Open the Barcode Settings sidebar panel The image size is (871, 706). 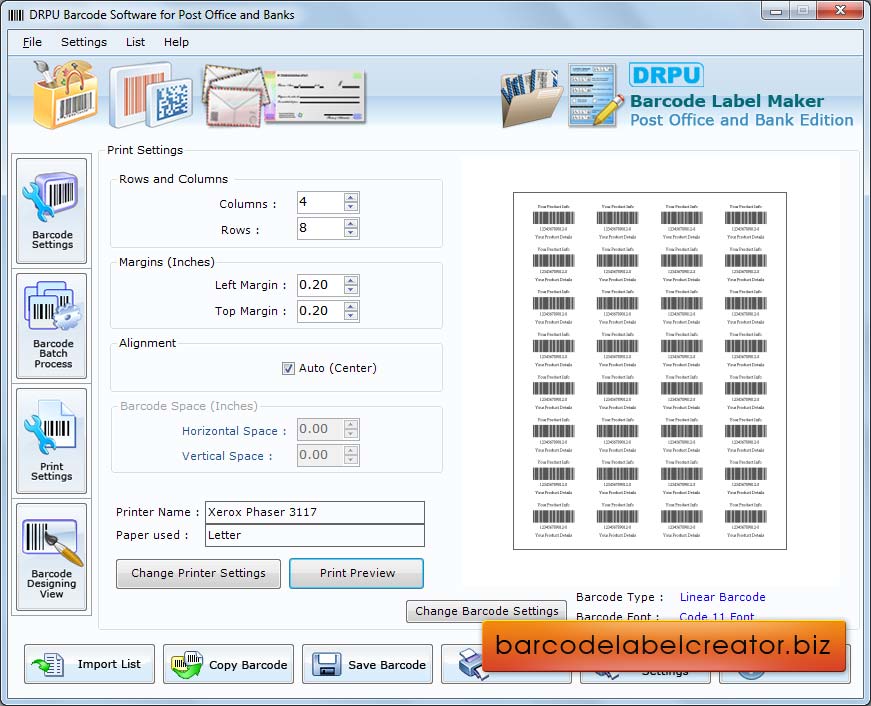tap(52, 211)
